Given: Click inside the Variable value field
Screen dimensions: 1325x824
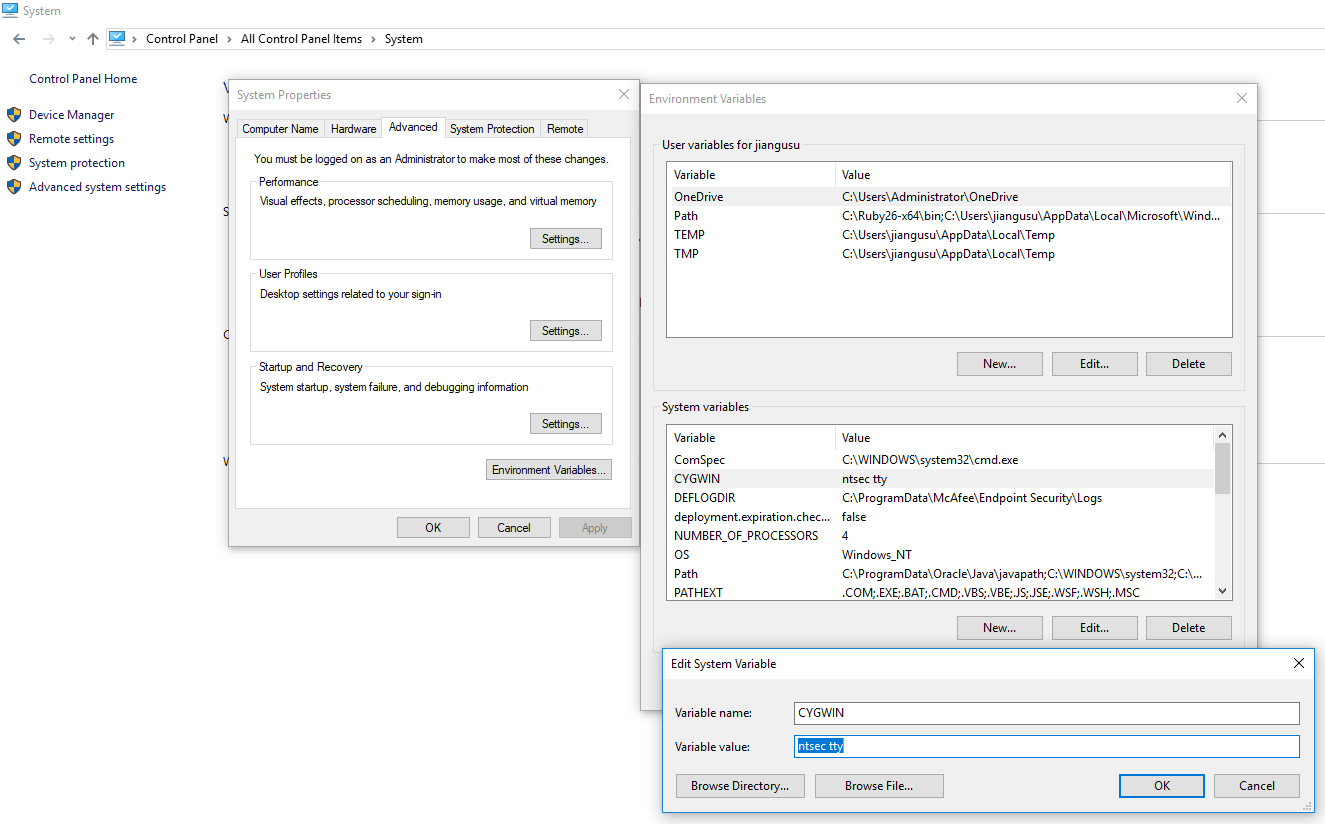Looking at the screenshot, I should pos(1046,746).
